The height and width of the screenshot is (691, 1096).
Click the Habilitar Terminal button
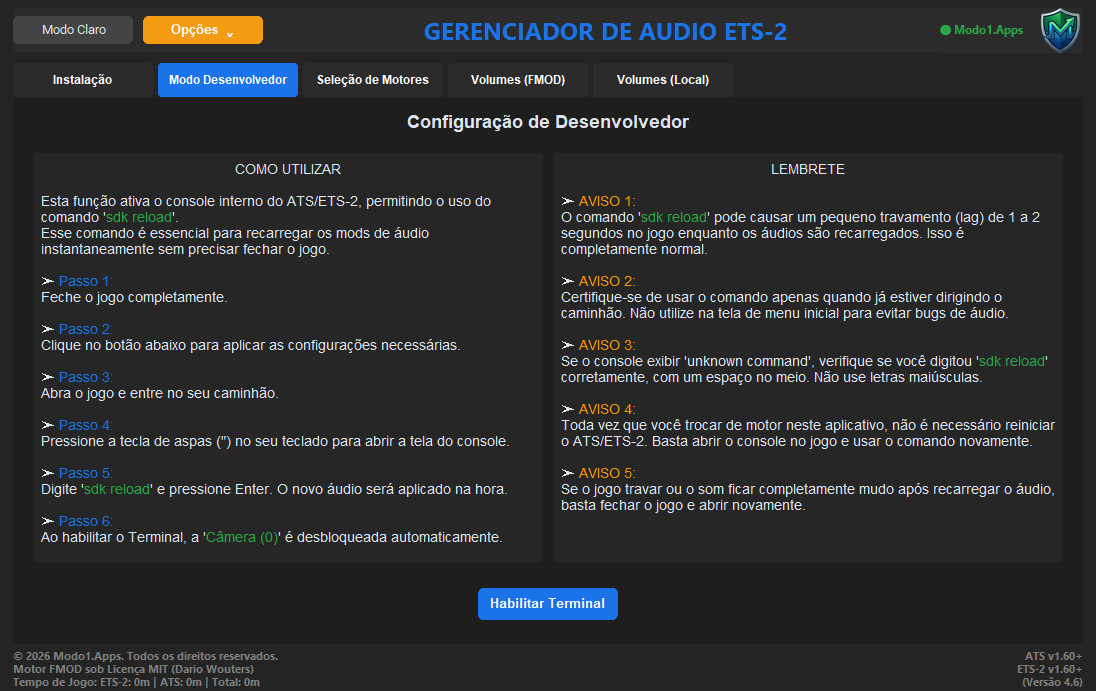[x=547, y=604]
